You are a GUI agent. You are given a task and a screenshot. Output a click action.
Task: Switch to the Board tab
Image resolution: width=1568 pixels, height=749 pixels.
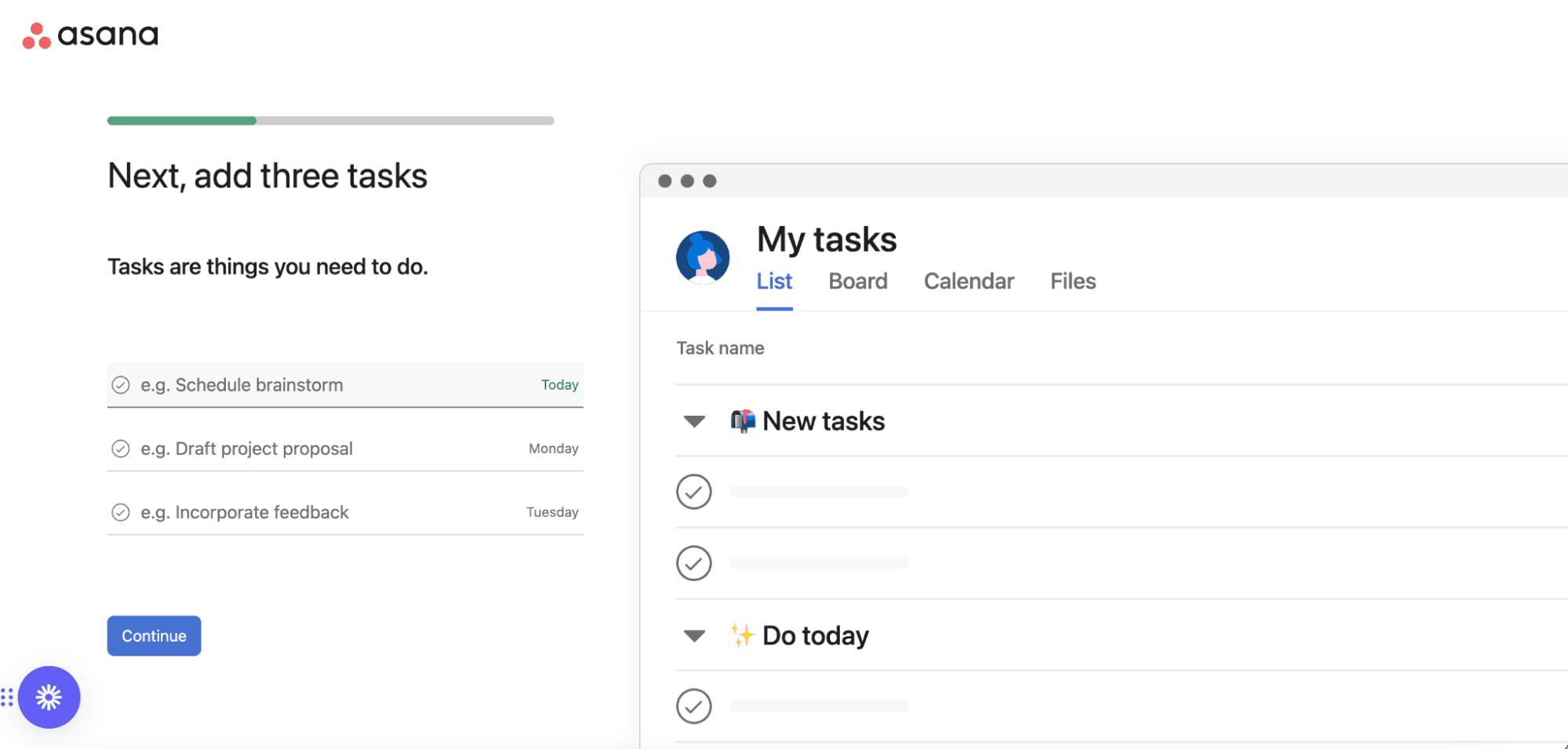coord(857,281)
